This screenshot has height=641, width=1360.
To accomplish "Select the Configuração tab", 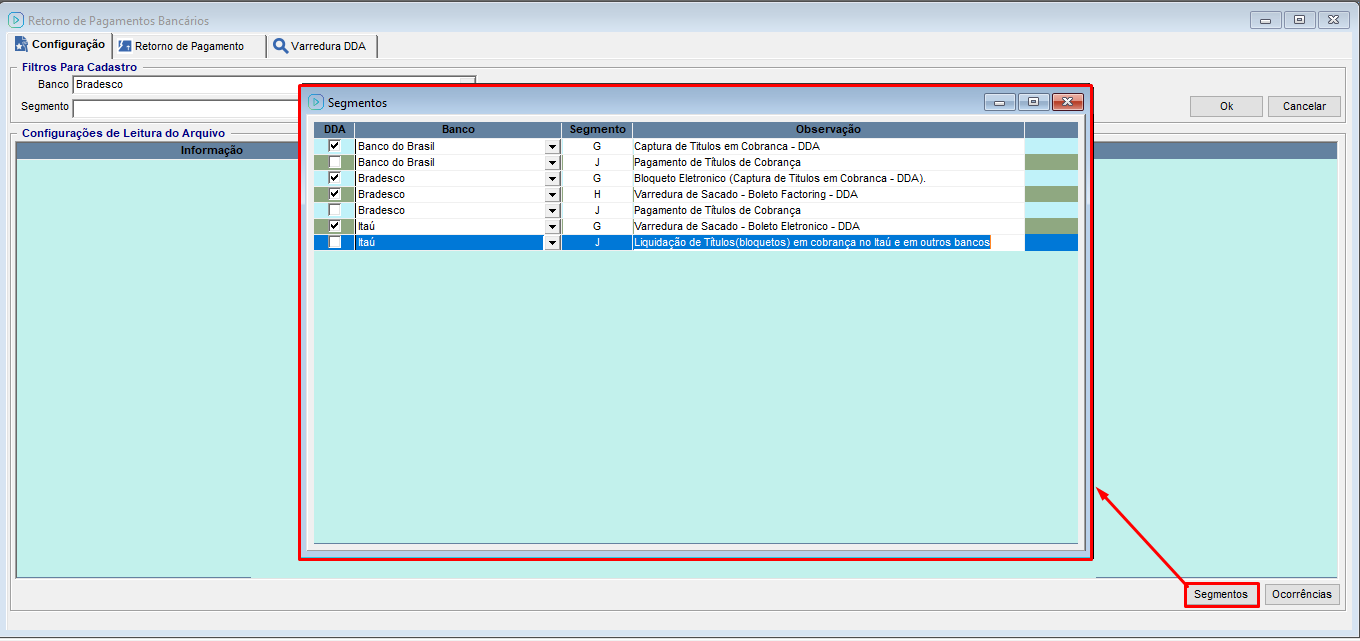I will 60,45.
